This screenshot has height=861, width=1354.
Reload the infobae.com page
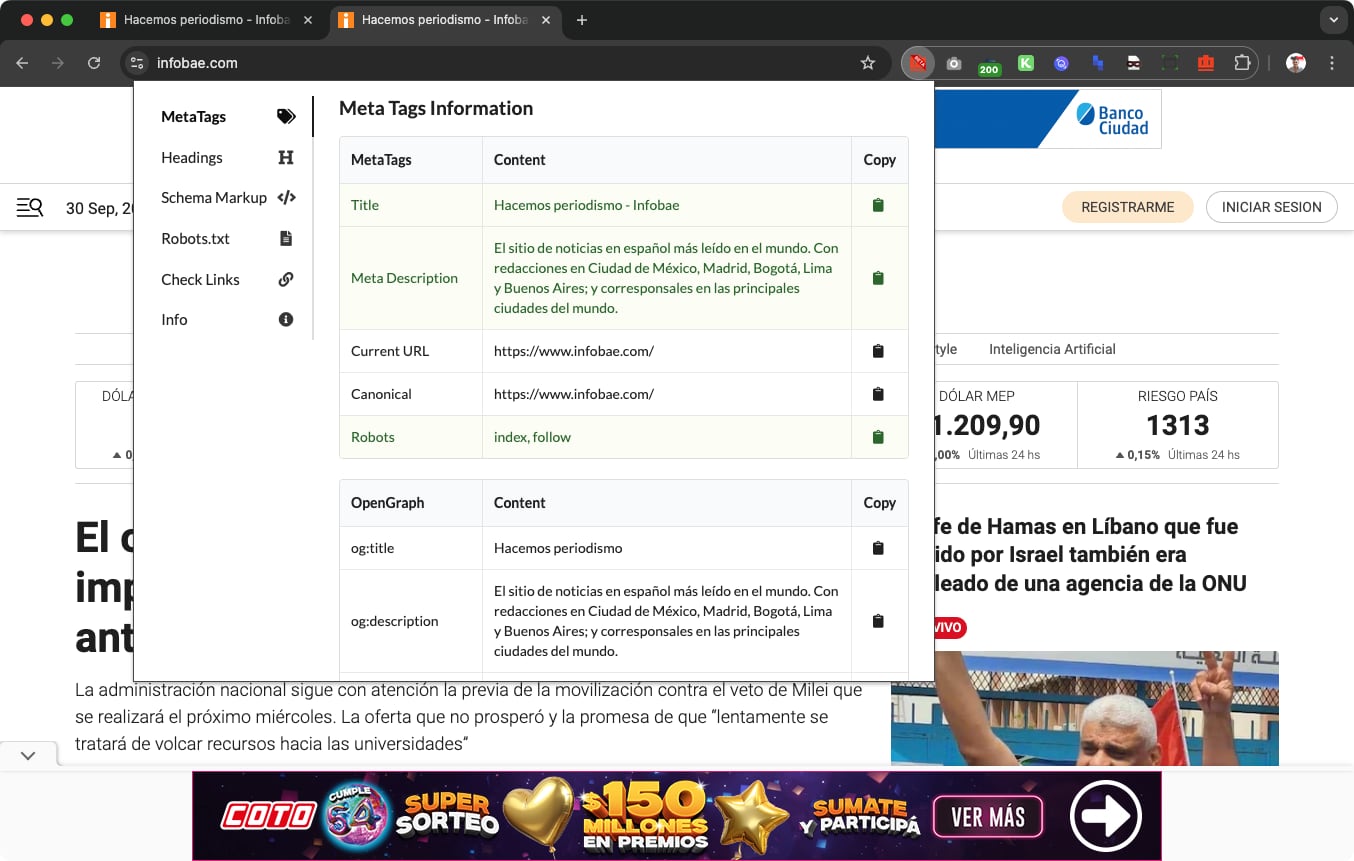[94, 63]
